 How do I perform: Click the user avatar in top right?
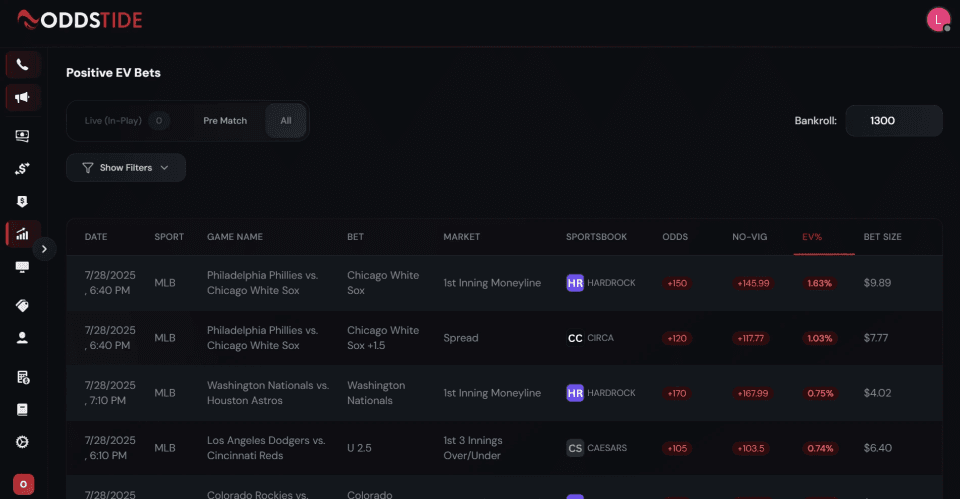point(937,19)
